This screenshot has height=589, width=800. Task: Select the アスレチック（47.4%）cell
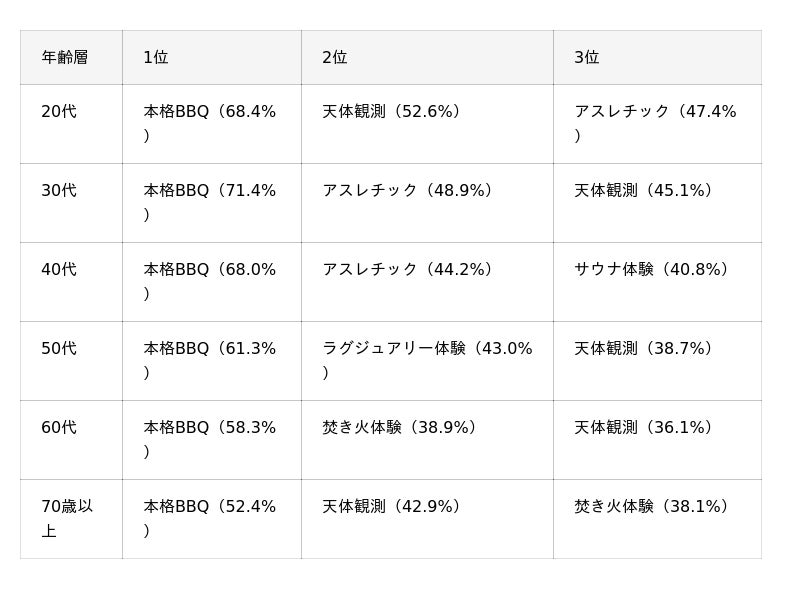(x=655, y=123)
